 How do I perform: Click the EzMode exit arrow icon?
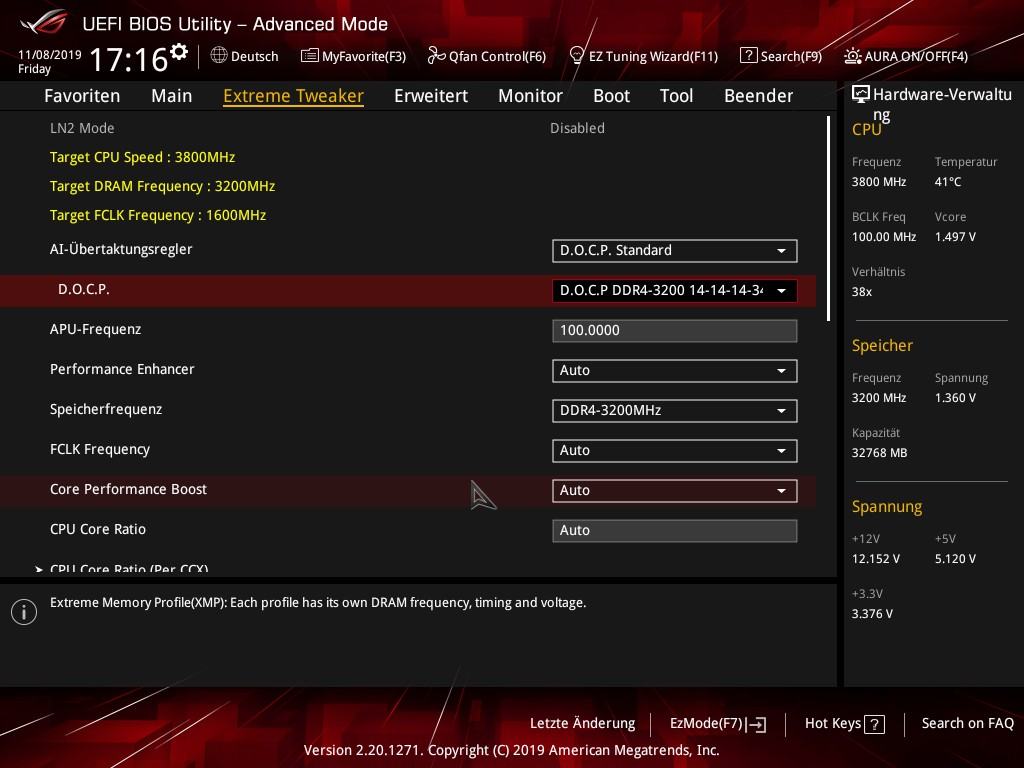coord(756,724)
